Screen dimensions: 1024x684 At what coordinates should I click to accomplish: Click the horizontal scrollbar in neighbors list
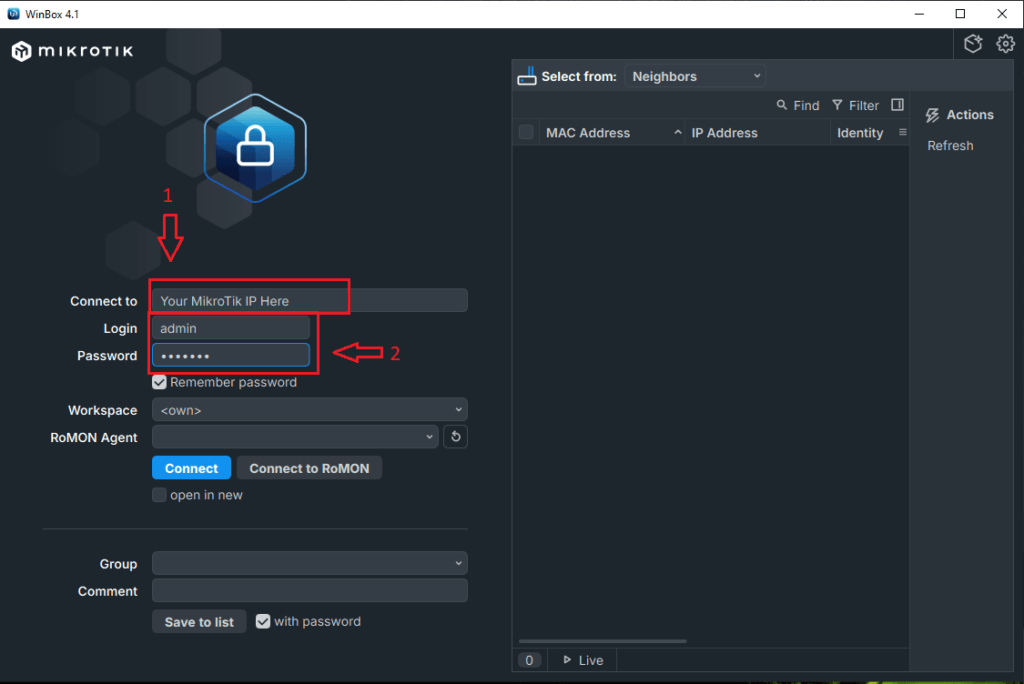click(x=602, y=641)
